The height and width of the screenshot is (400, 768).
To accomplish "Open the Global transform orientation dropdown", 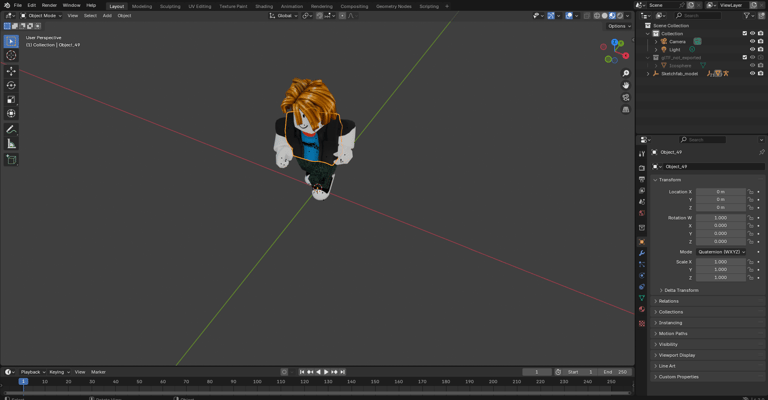I will [x=284, y=16].
